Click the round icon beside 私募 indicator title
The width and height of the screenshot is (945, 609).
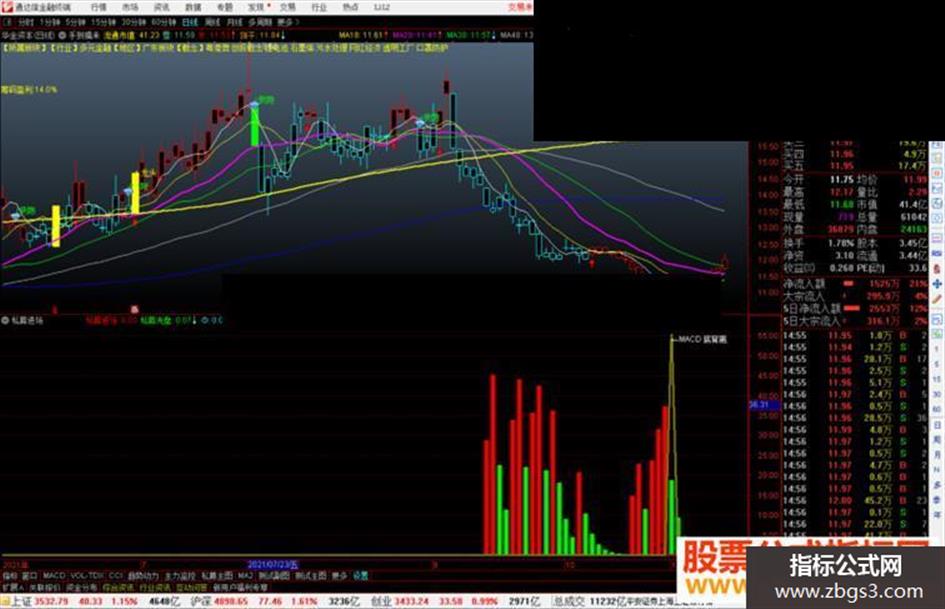[x=5, y=320]
